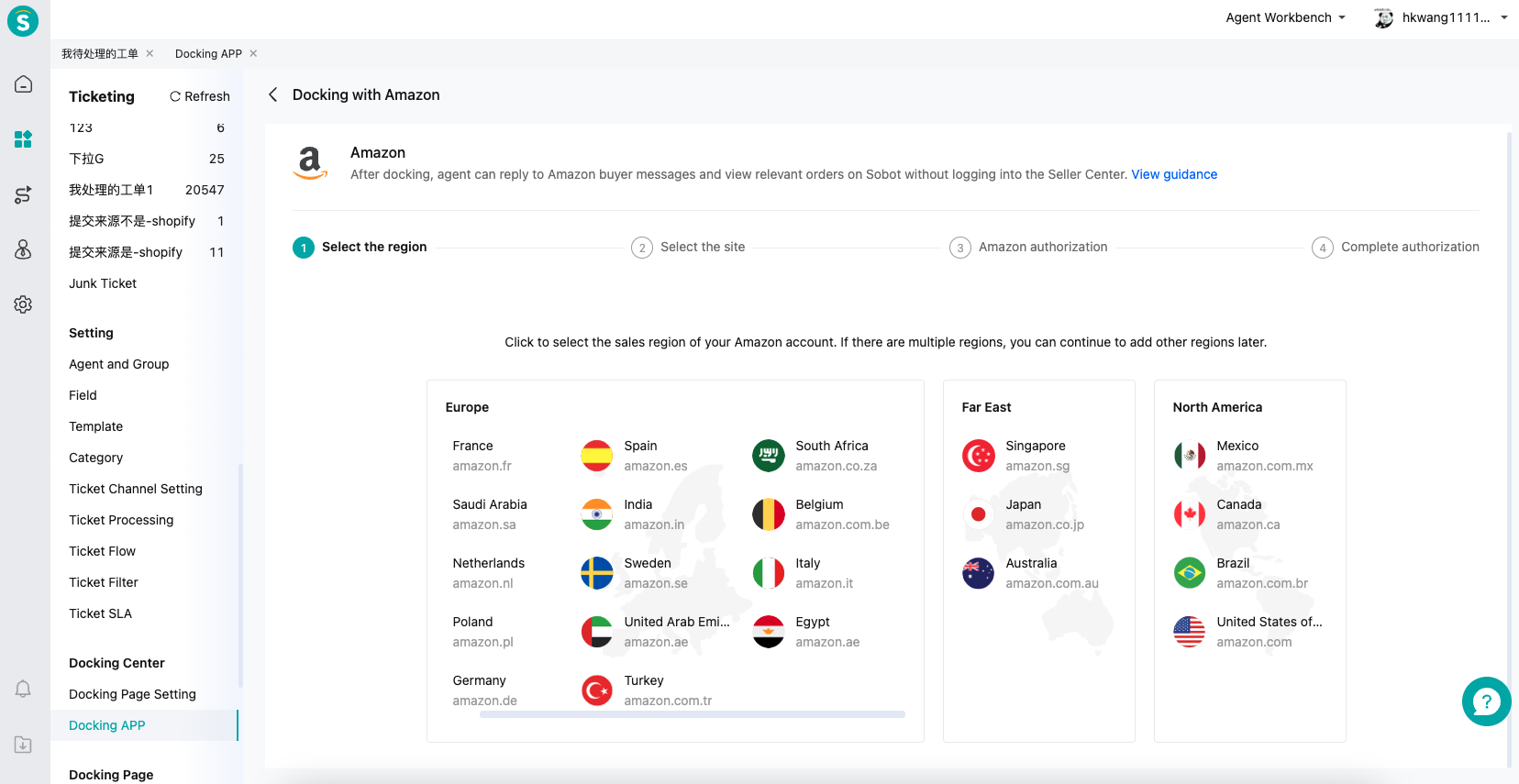
Task: Open the notifications bell icon
Action: coord(24,690)
